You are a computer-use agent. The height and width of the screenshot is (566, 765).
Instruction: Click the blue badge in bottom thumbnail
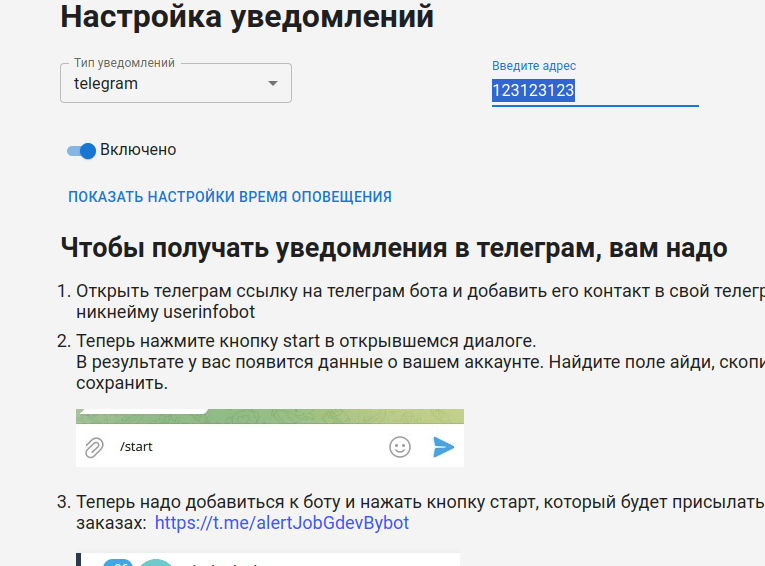click(x=118, y=563)
